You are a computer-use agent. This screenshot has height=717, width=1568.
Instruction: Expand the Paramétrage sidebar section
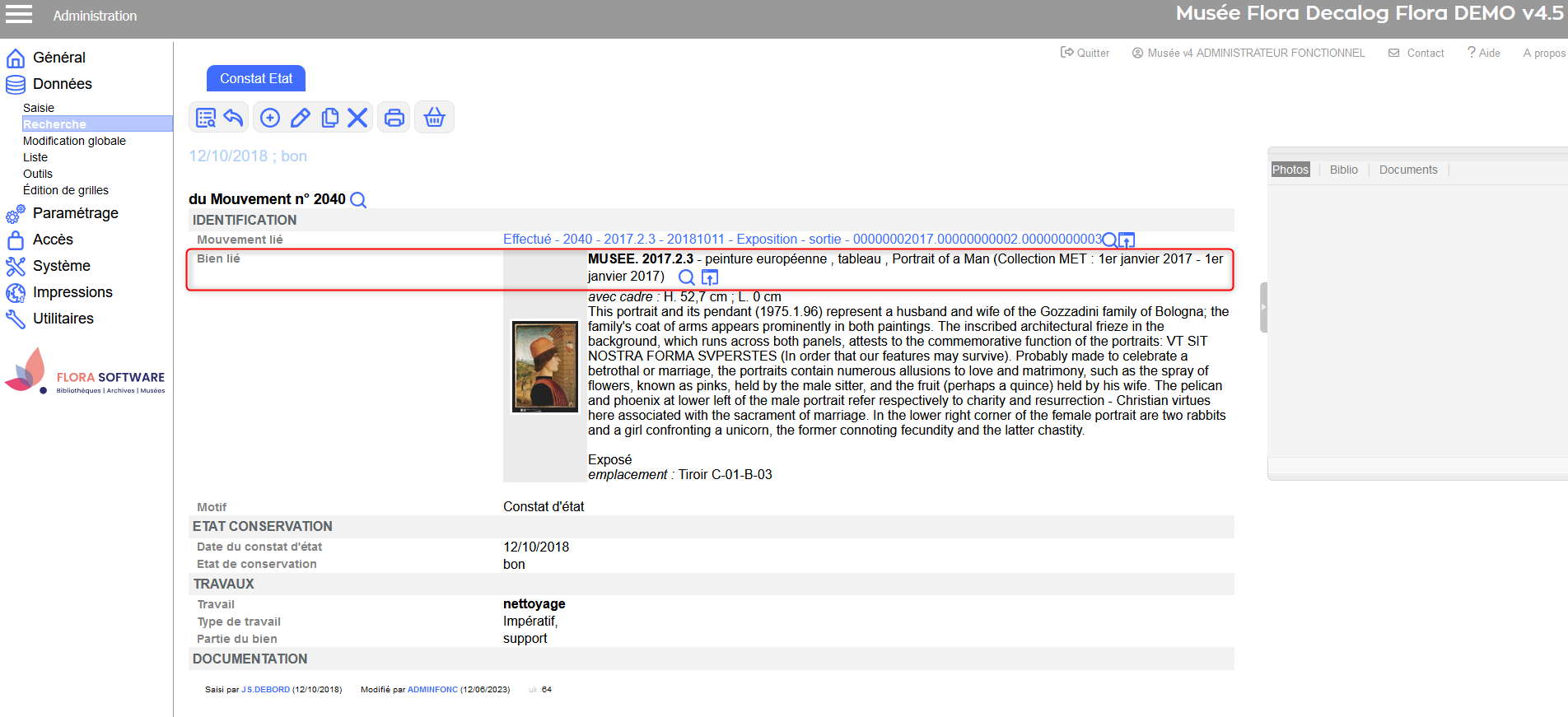(x=75, y=213)
